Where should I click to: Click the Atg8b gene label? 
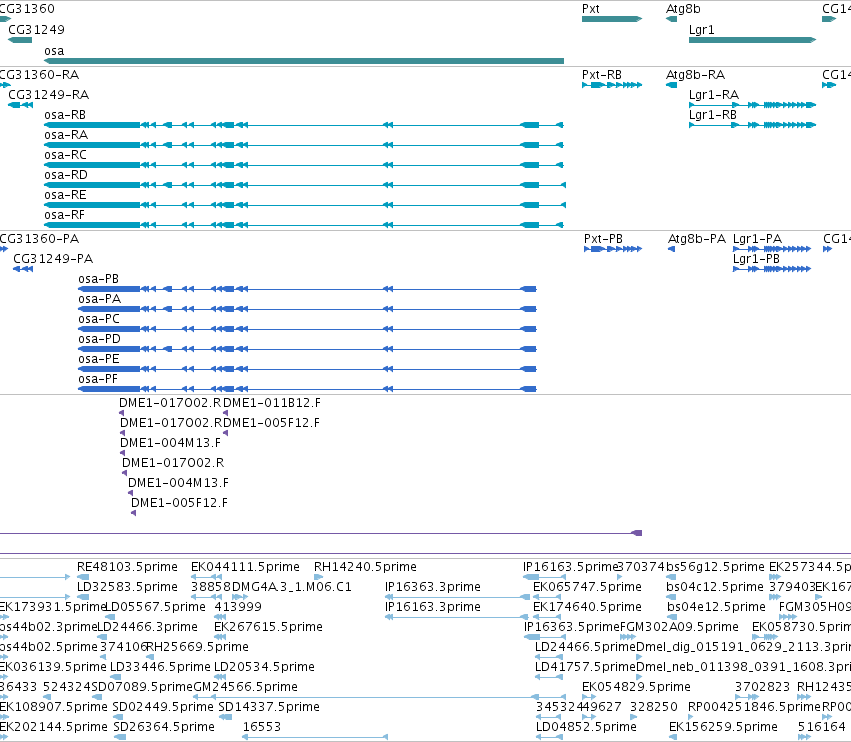[x=683, y=9]
